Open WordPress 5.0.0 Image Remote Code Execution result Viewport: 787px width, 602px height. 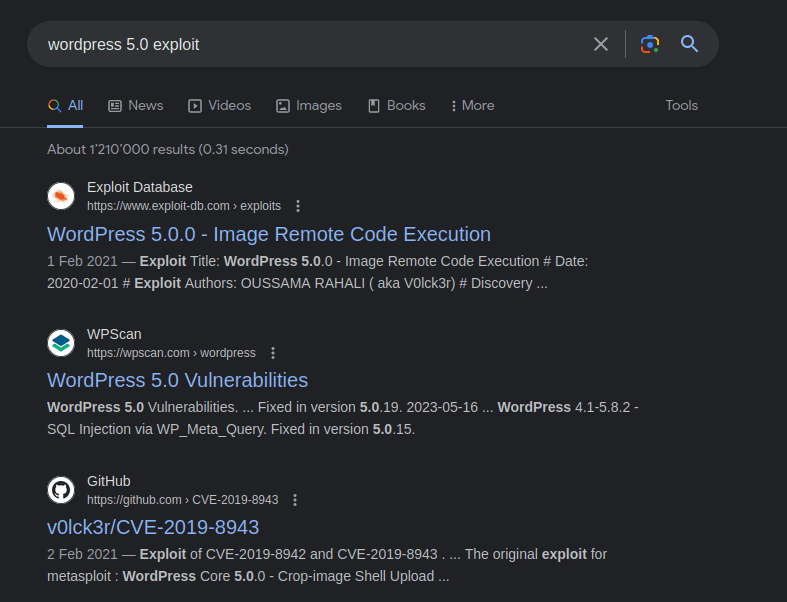(269, 234)
